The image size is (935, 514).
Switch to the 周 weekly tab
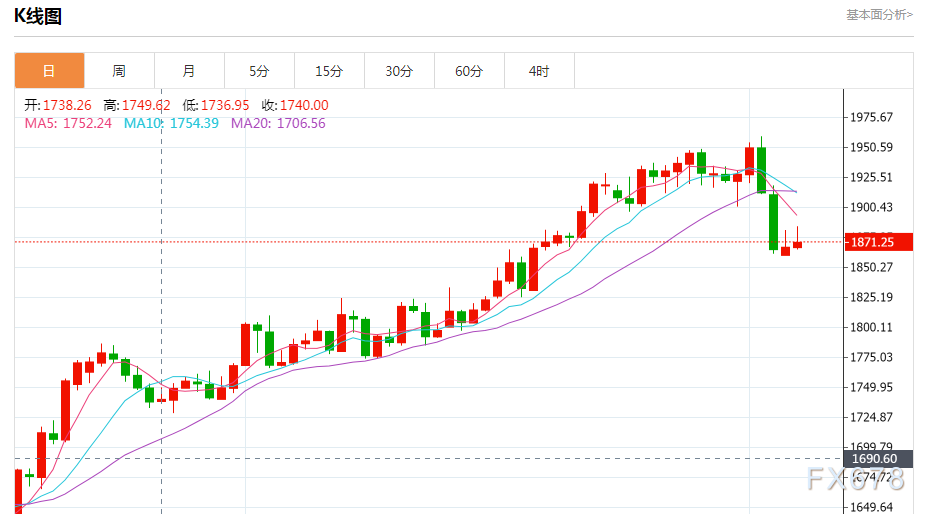point(119,71)
